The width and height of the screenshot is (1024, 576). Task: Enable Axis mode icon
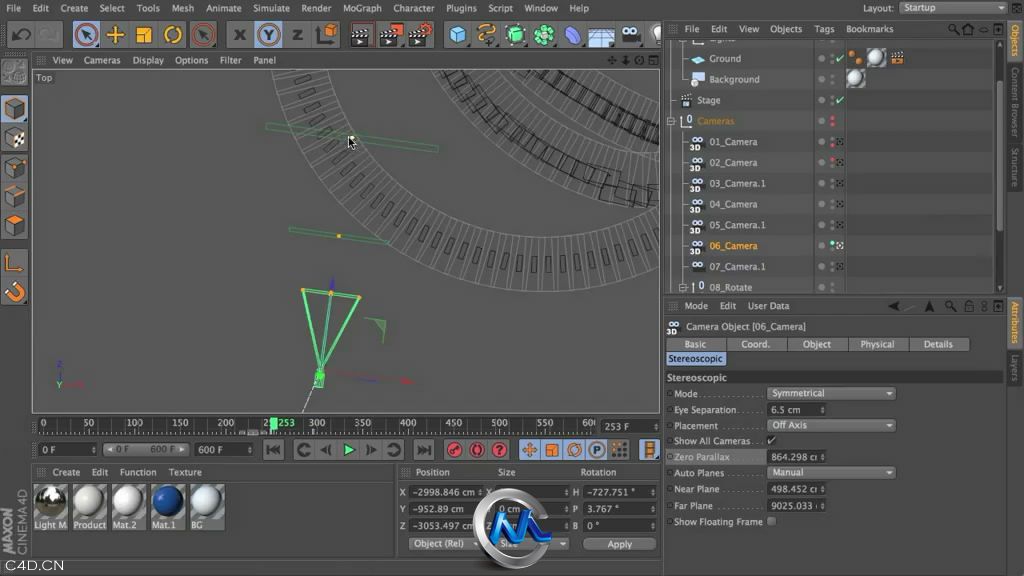click(14, 263)
